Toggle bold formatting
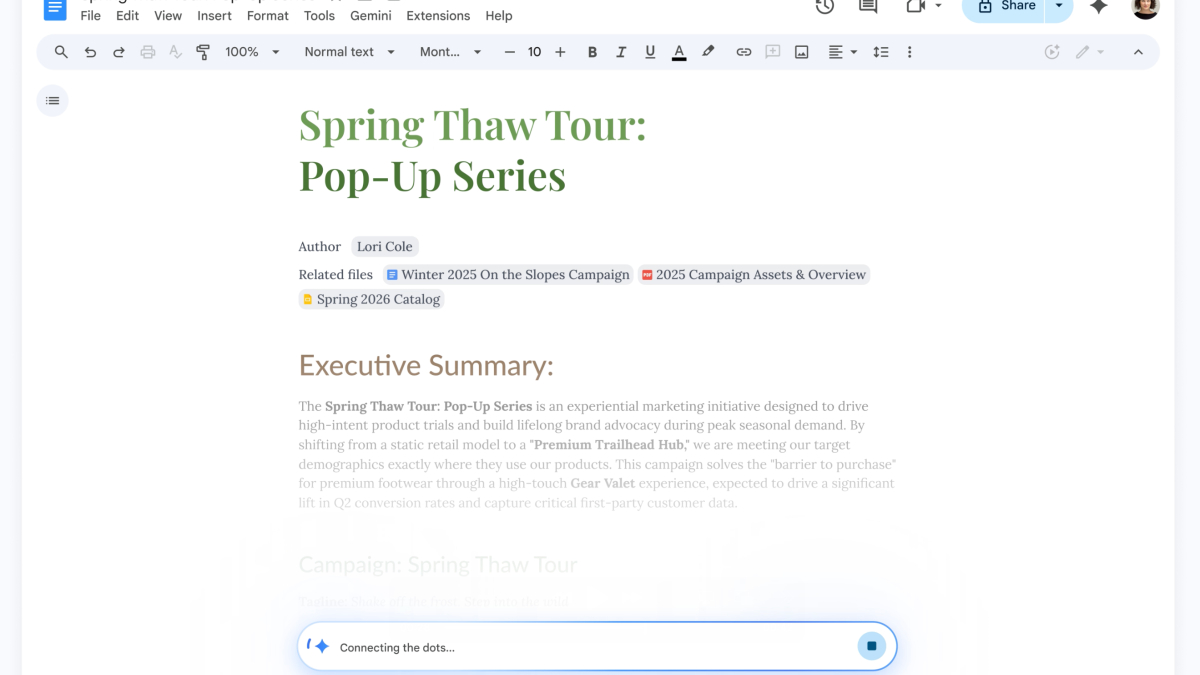Screen dimensions: 1200x675 [592, 52]
